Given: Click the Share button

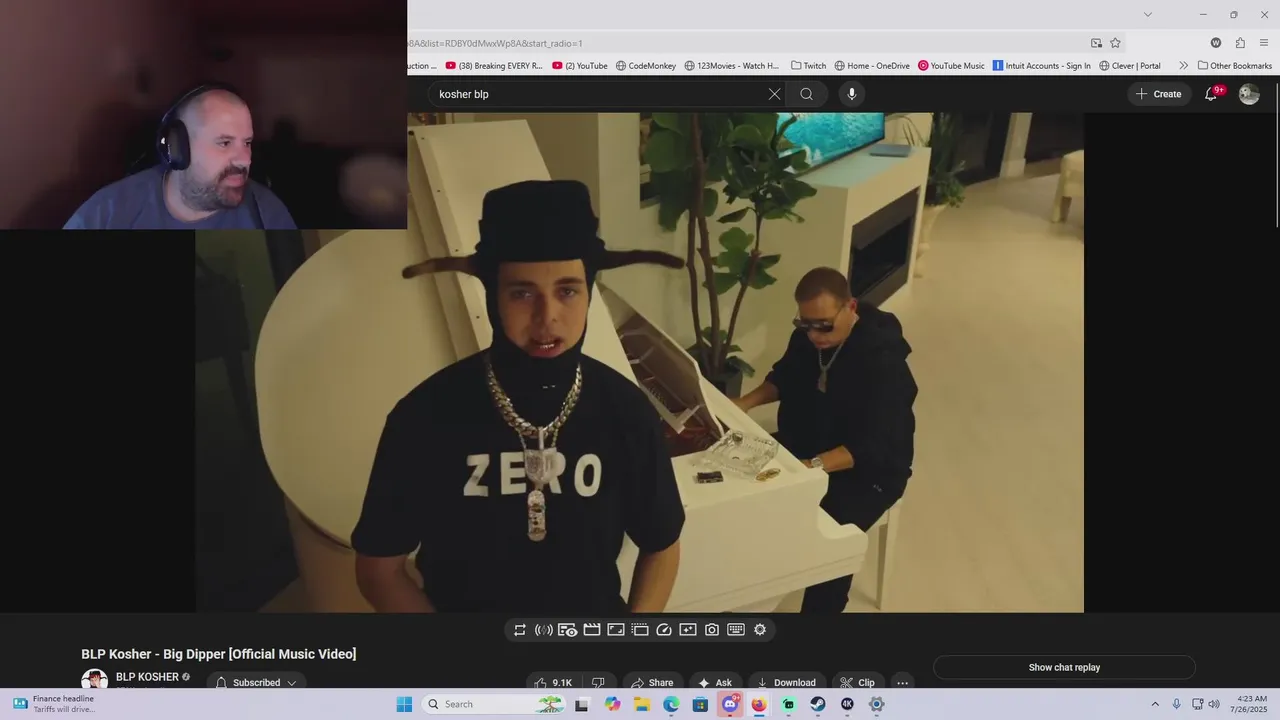Looking at the screenshot, I should (x=652, y=682).
